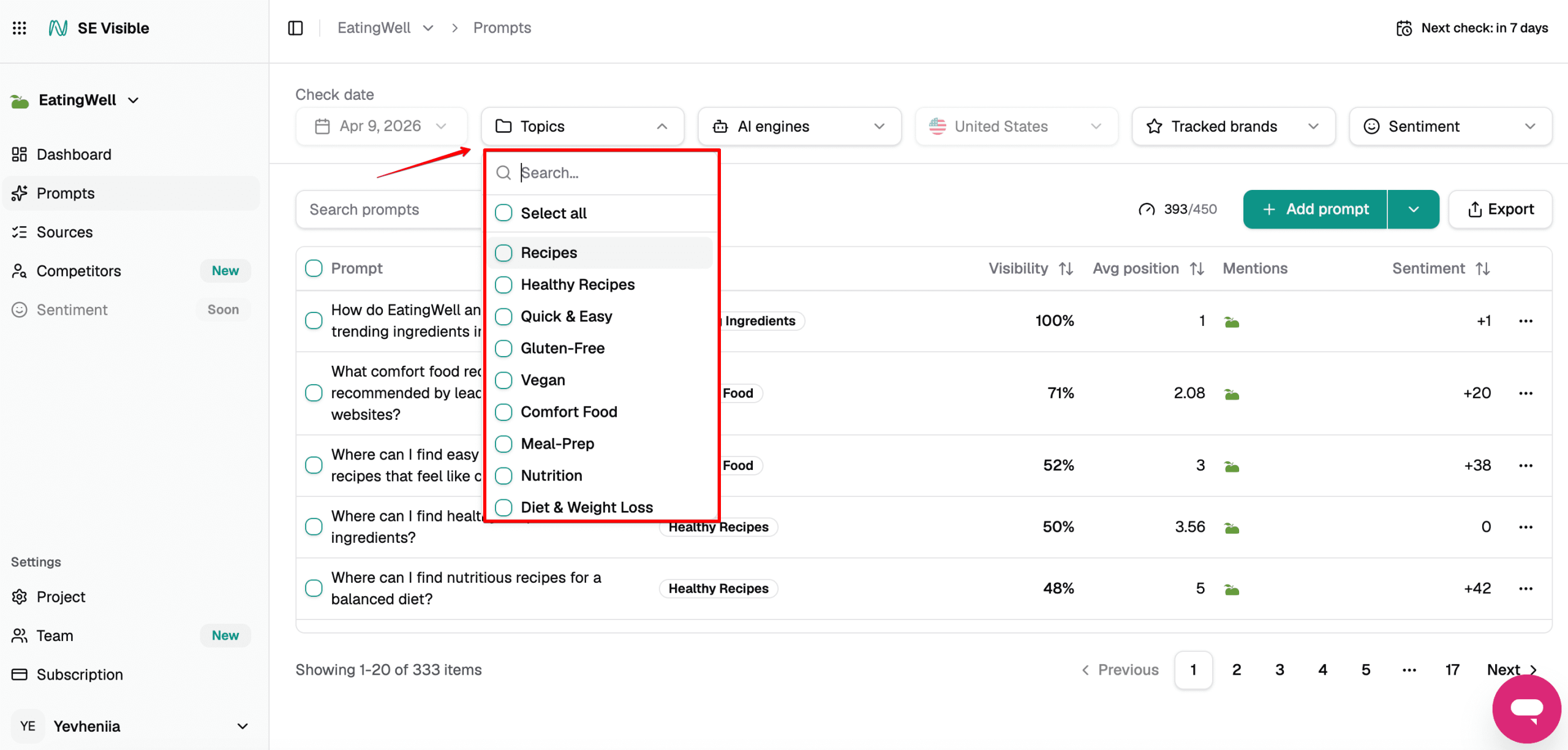This screenshot has width=1568, height=750.
Task: Check the Select all topics option
Action: [503, 213]
